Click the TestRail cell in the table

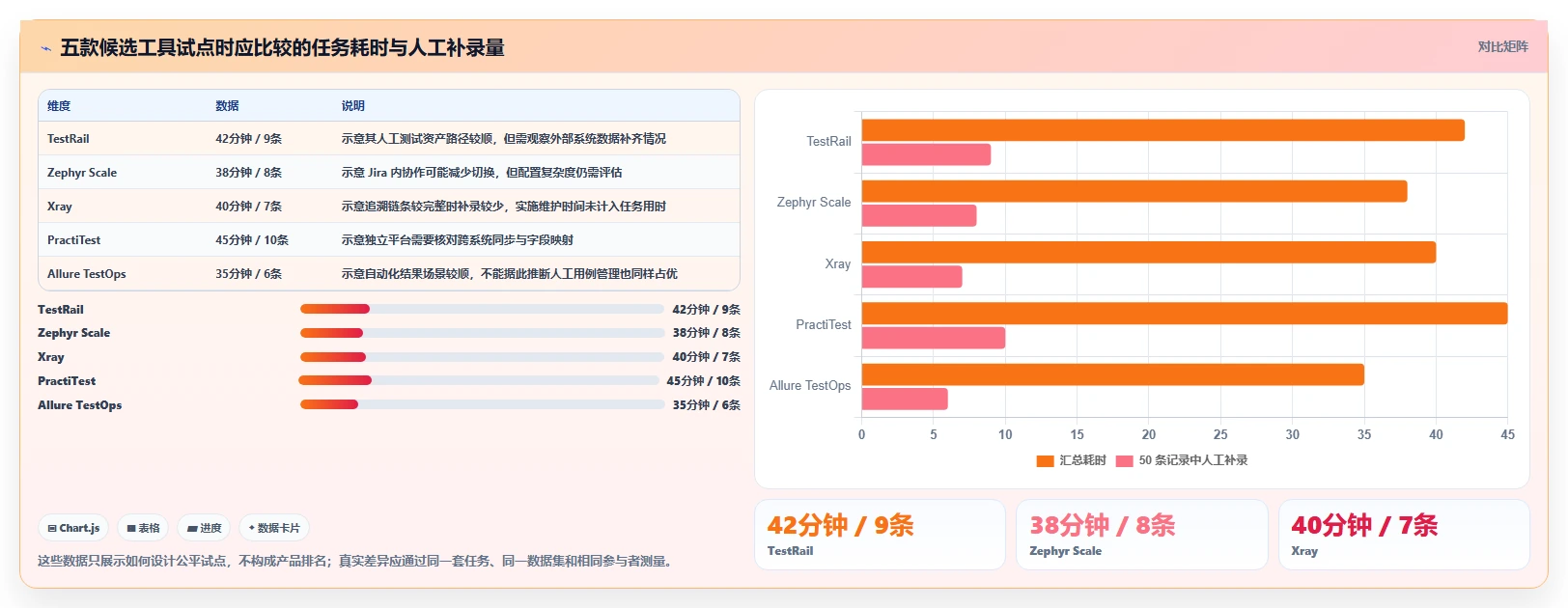69,139
